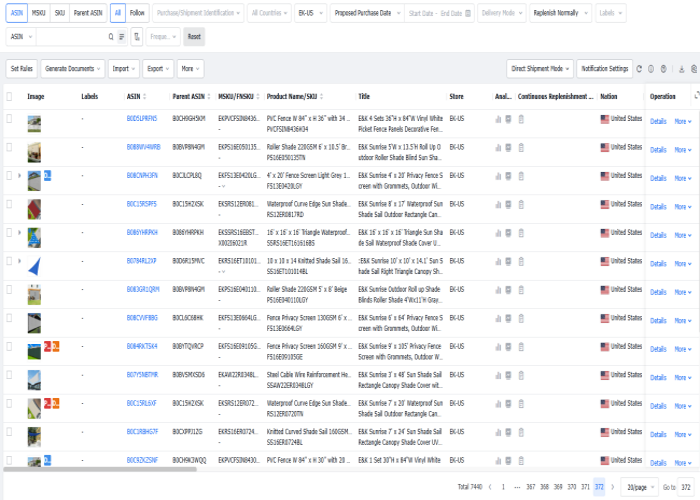Open the 20/page size selector
700x500 pixels.
(x=640, y=487)
